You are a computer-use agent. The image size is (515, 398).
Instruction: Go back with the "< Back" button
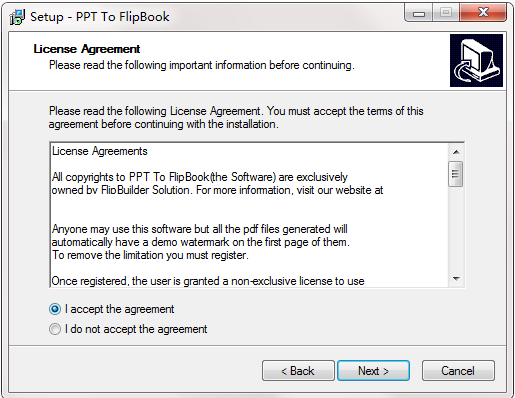coord(298,371)
